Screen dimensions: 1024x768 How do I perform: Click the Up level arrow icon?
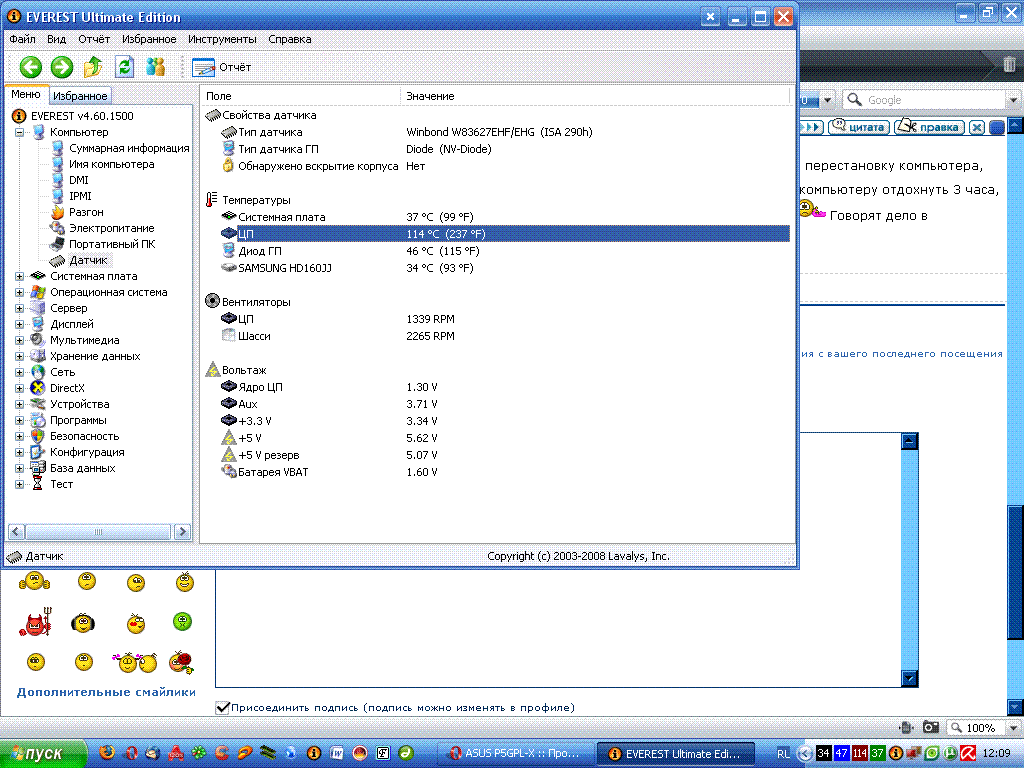(x=93, y=67)
